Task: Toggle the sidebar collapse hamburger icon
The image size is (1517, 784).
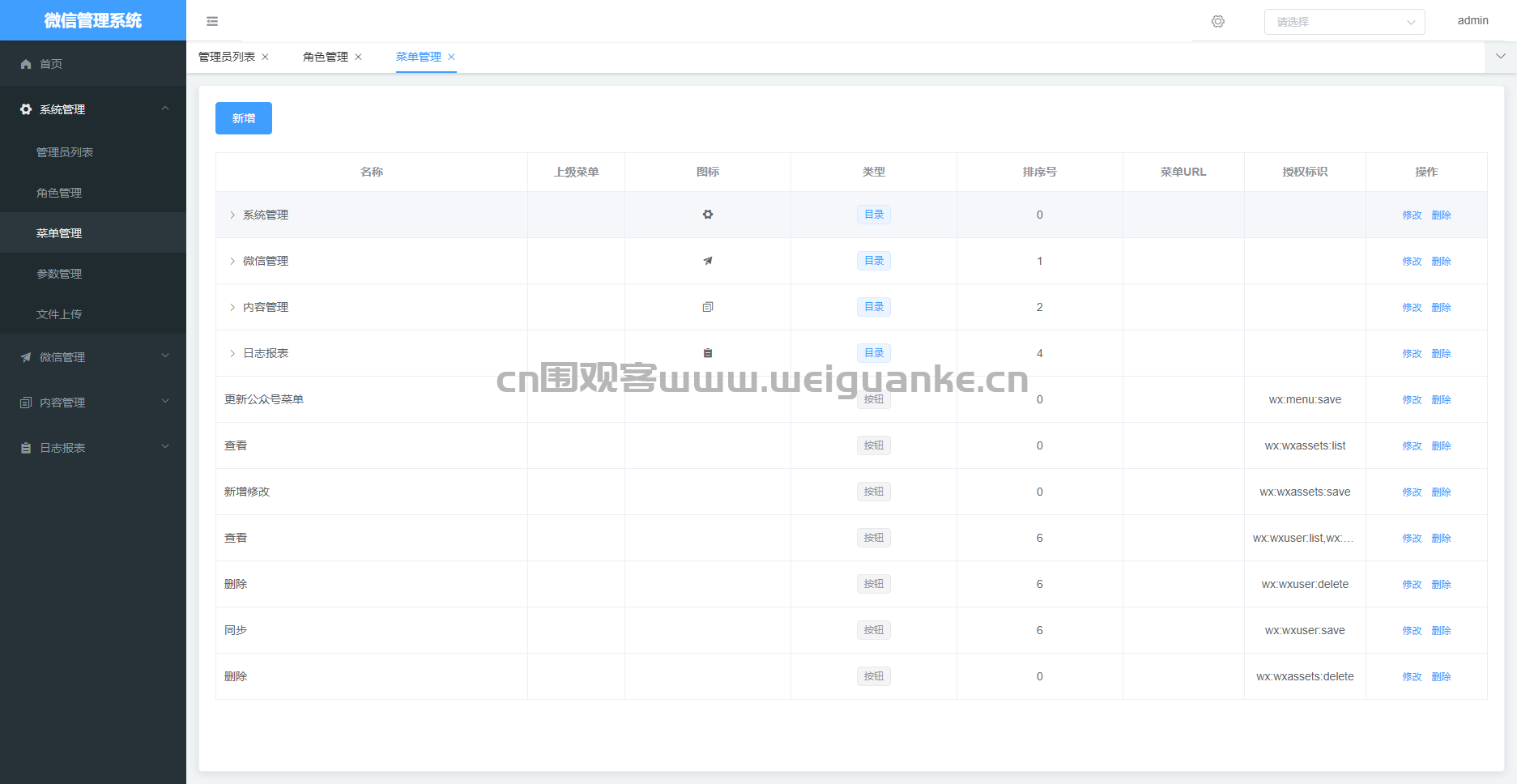Action: click(x=212, y=21)
